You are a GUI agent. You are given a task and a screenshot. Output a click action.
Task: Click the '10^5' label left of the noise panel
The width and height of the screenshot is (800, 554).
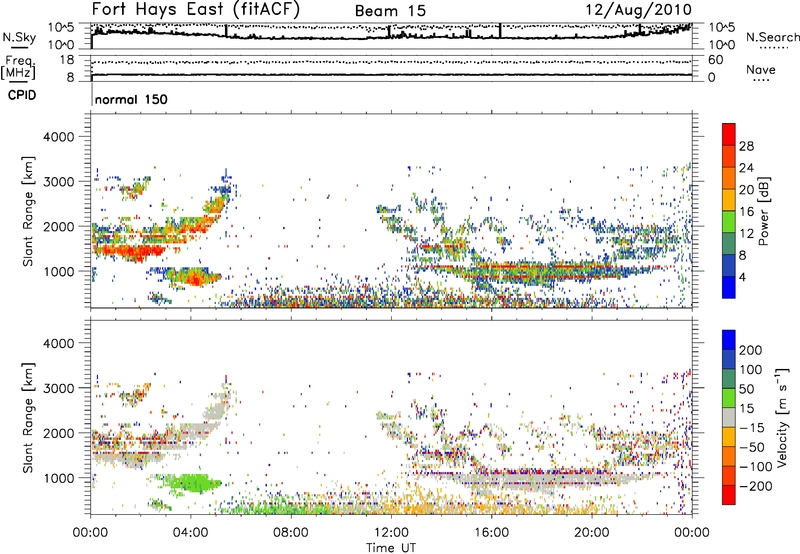click(x=61, y=28)
